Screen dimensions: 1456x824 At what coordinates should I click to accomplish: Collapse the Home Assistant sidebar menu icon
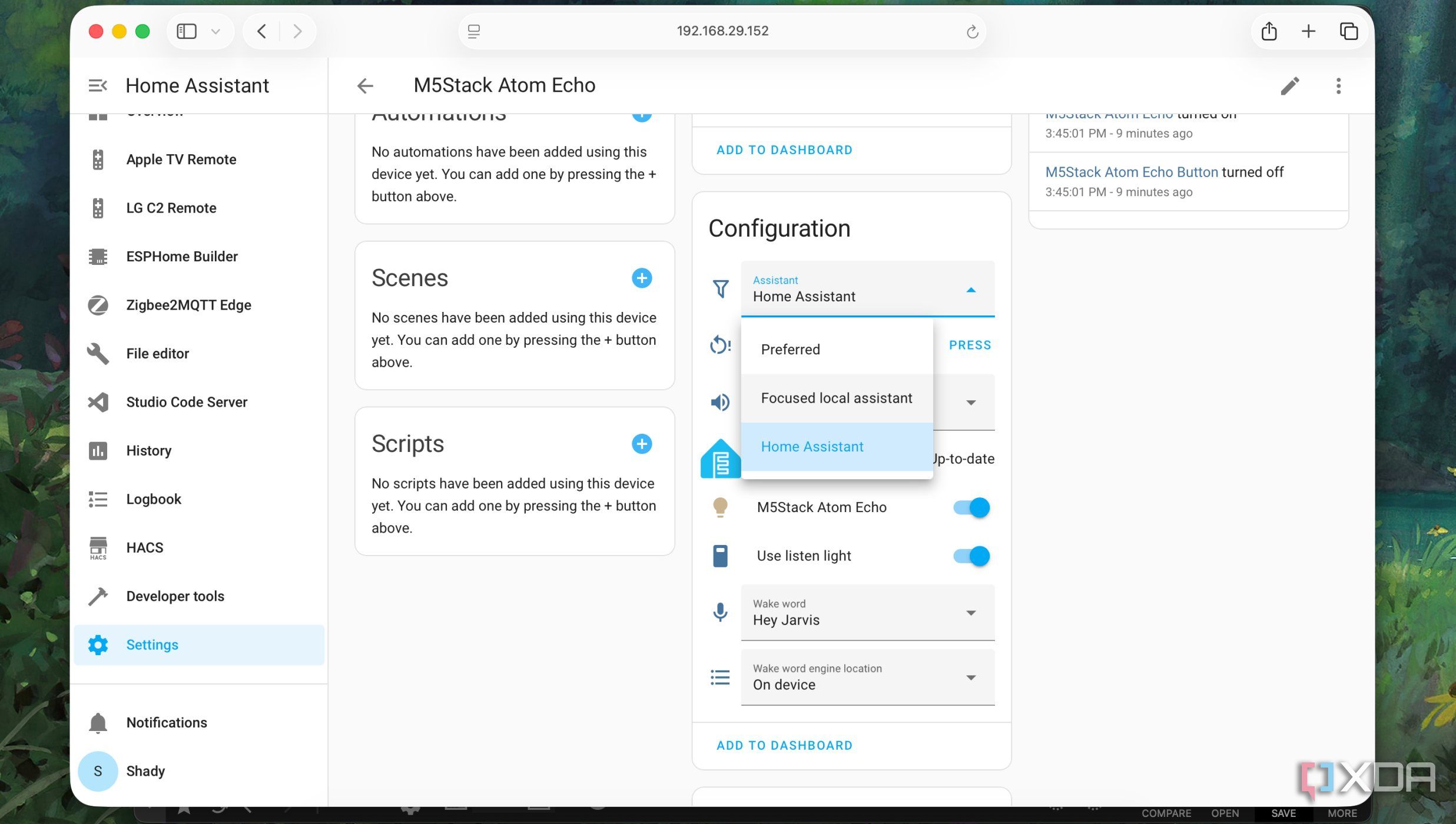pyautogui.click(x=98, y=86)
